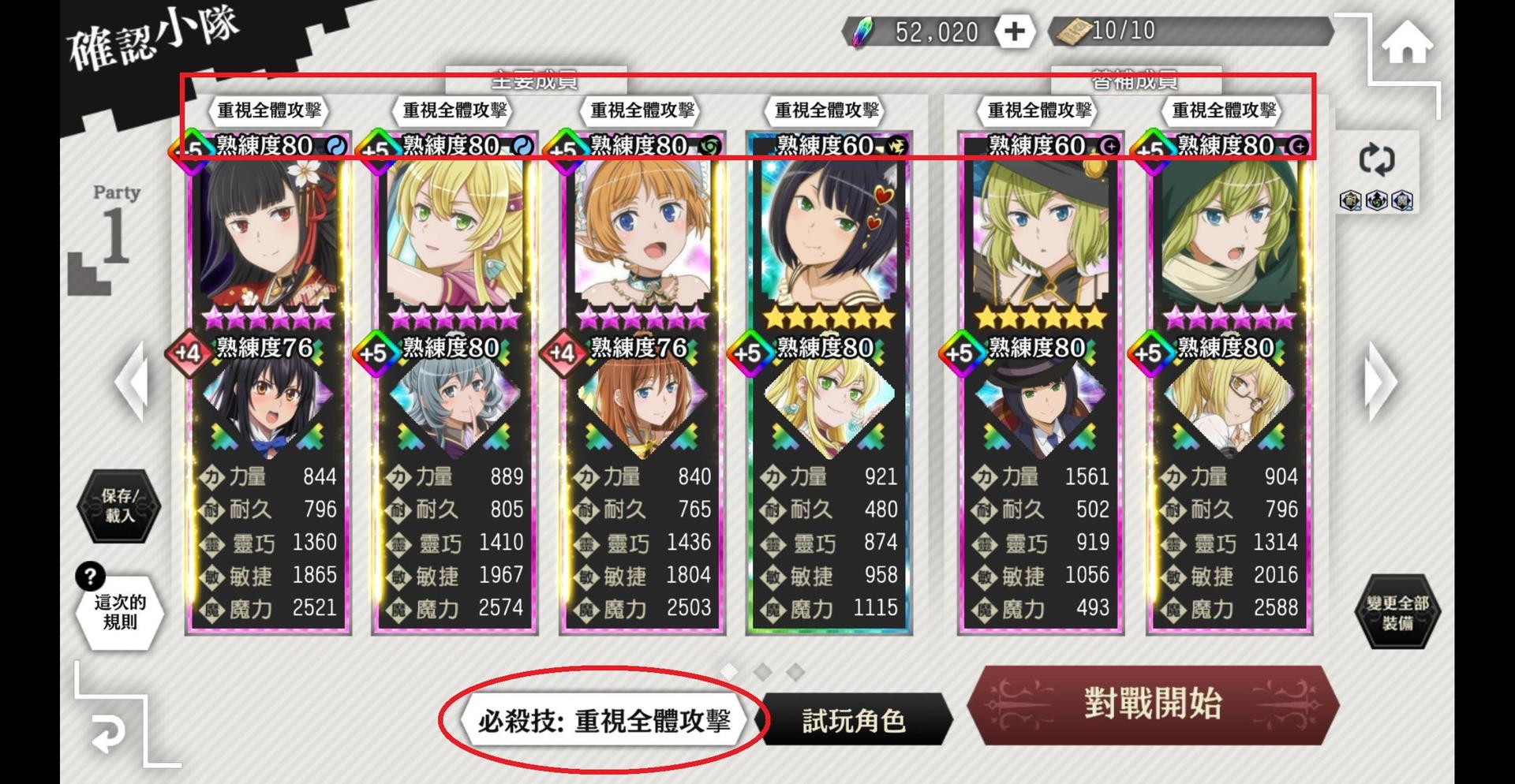This screenshot has height=784, width=1515.
Task: Open the question mark rules help
Action: tap(91, 576)
